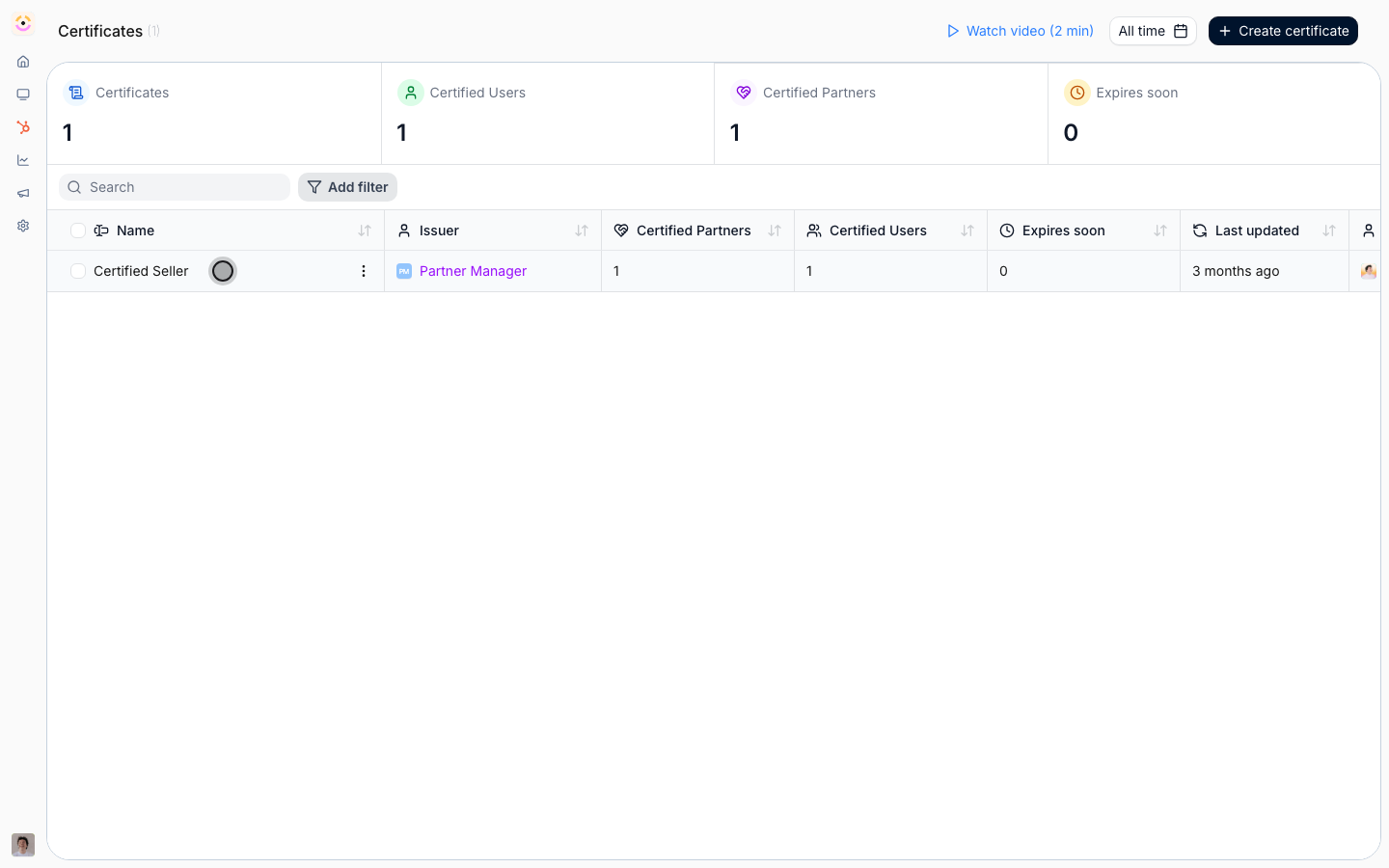Click the Partner Manager issuer badge icon
1389x868 pixels.
coord(404,271)
